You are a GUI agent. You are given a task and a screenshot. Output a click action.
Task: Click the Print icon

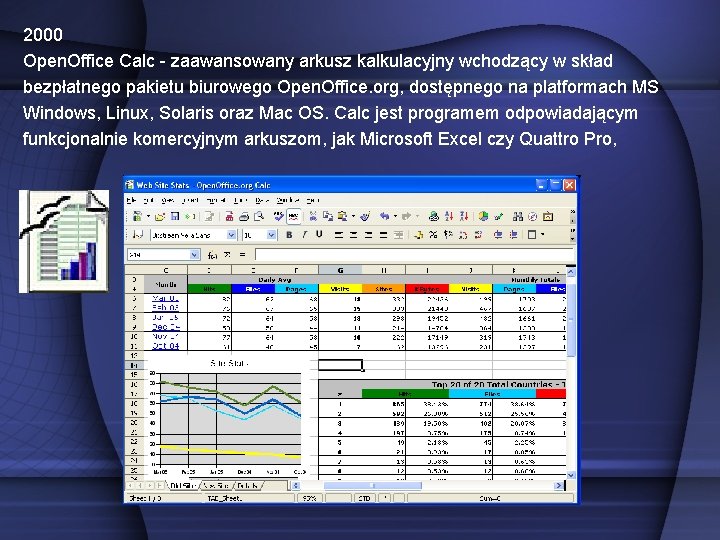click(244, 216)
